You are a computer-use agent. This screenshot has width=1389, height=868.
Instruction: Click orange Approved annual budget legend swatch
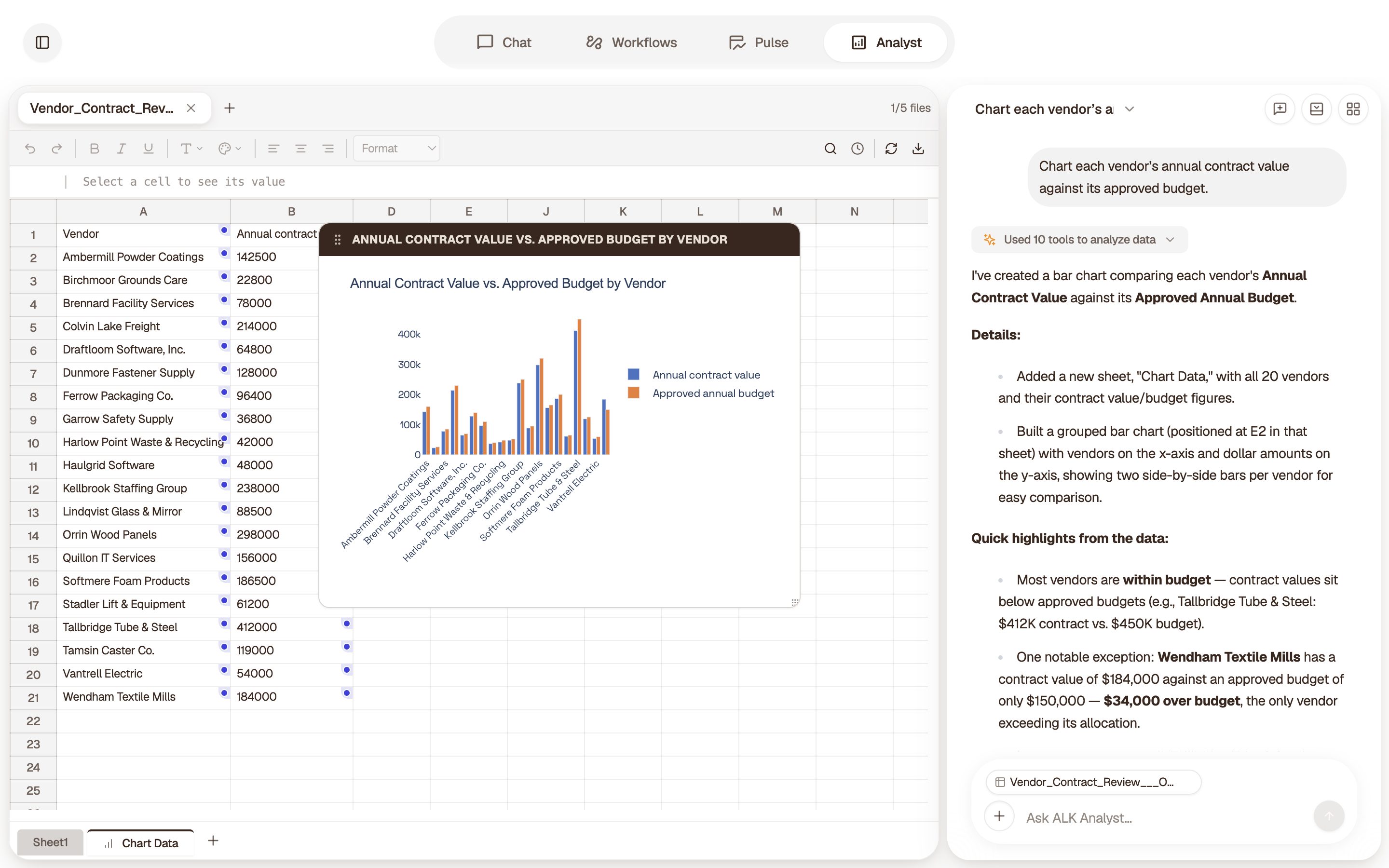[633, 393]
